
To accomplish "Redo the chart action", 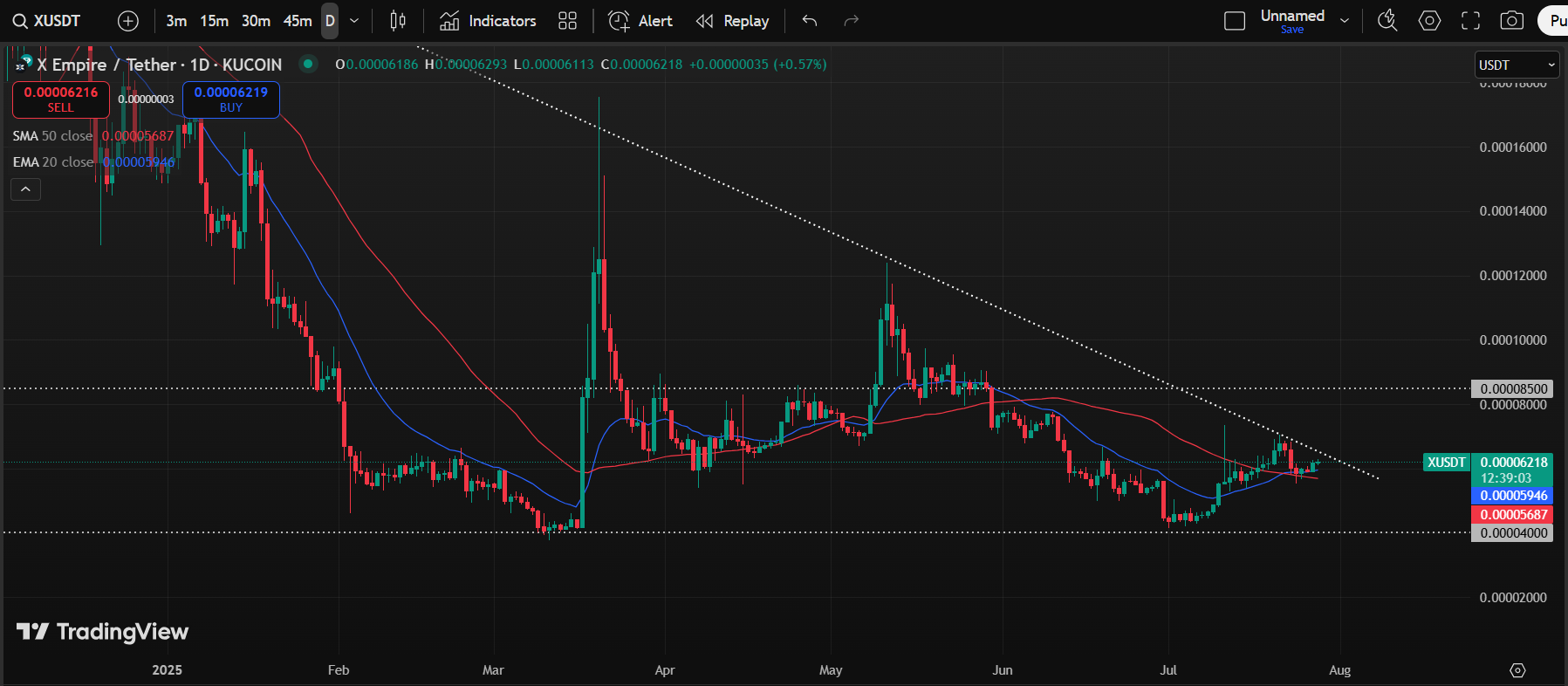I will pos(852,21).
